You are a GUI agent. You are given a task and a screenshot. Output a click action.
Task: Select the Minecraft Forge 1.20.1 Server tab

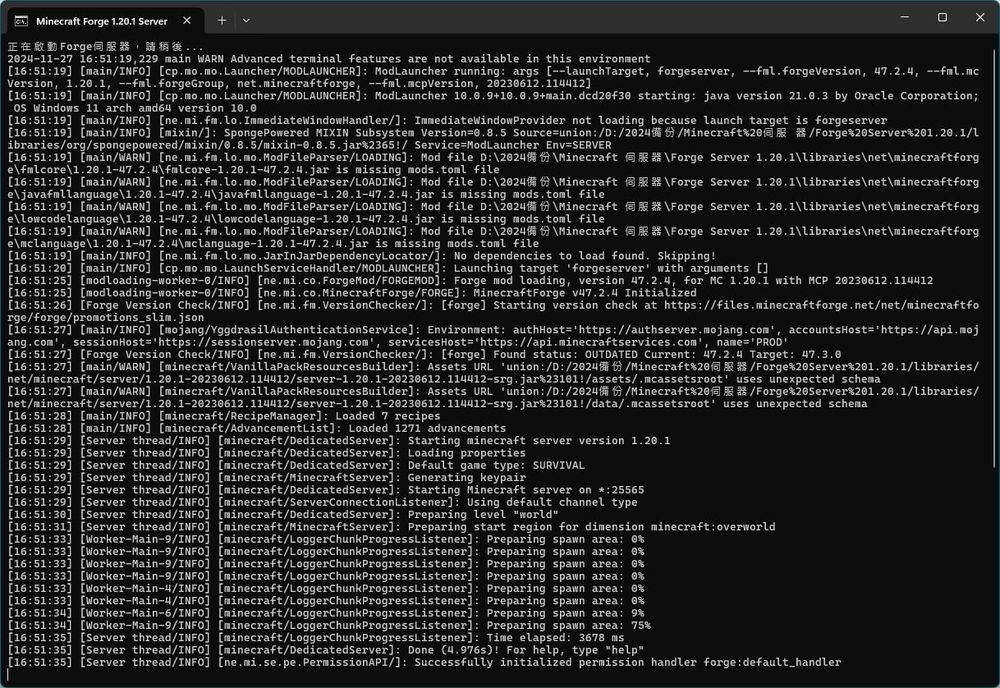tap(100, 19)
